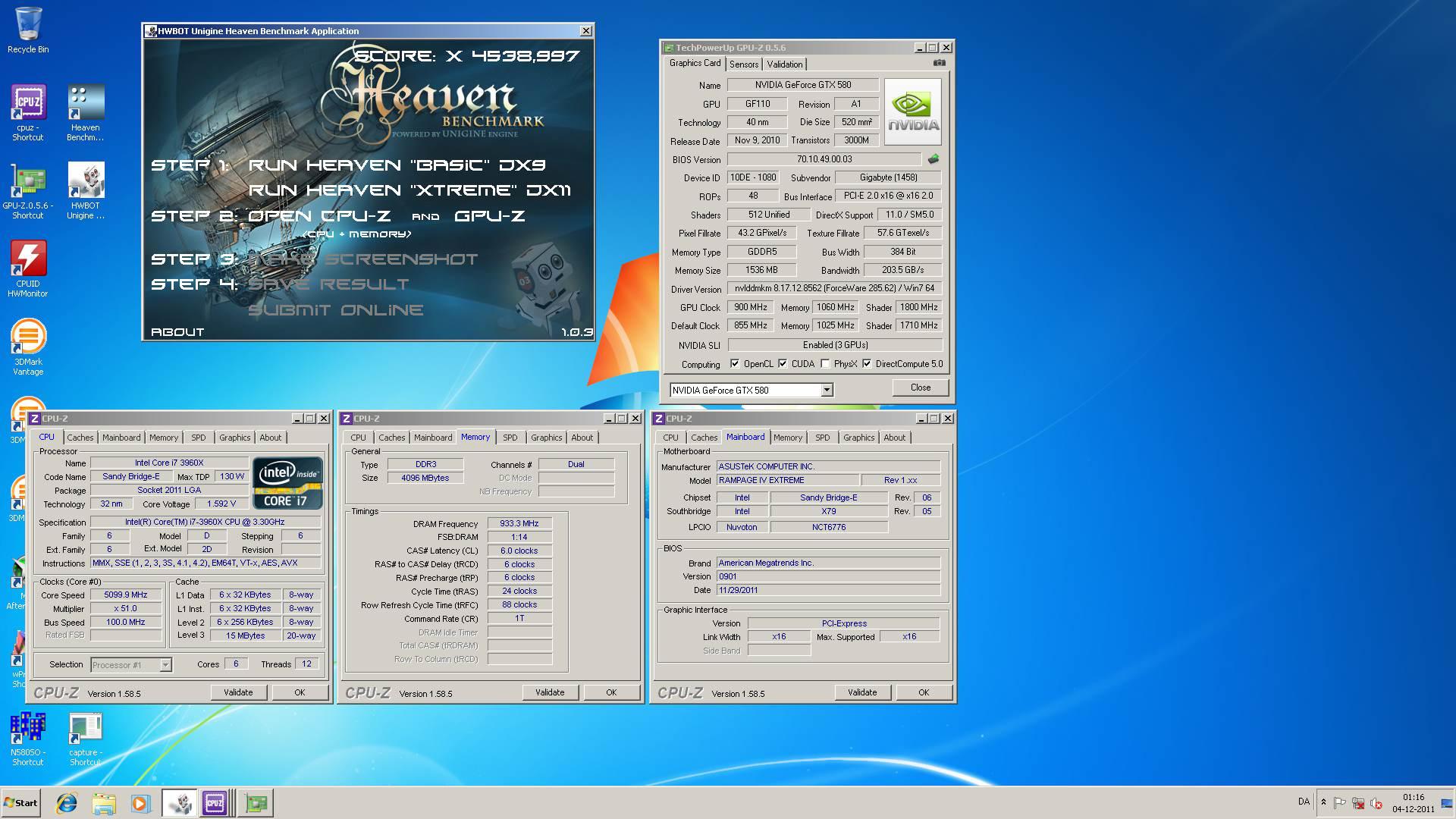Switch to the Sensors tab in GPU-Z

[x=744, y=64]
